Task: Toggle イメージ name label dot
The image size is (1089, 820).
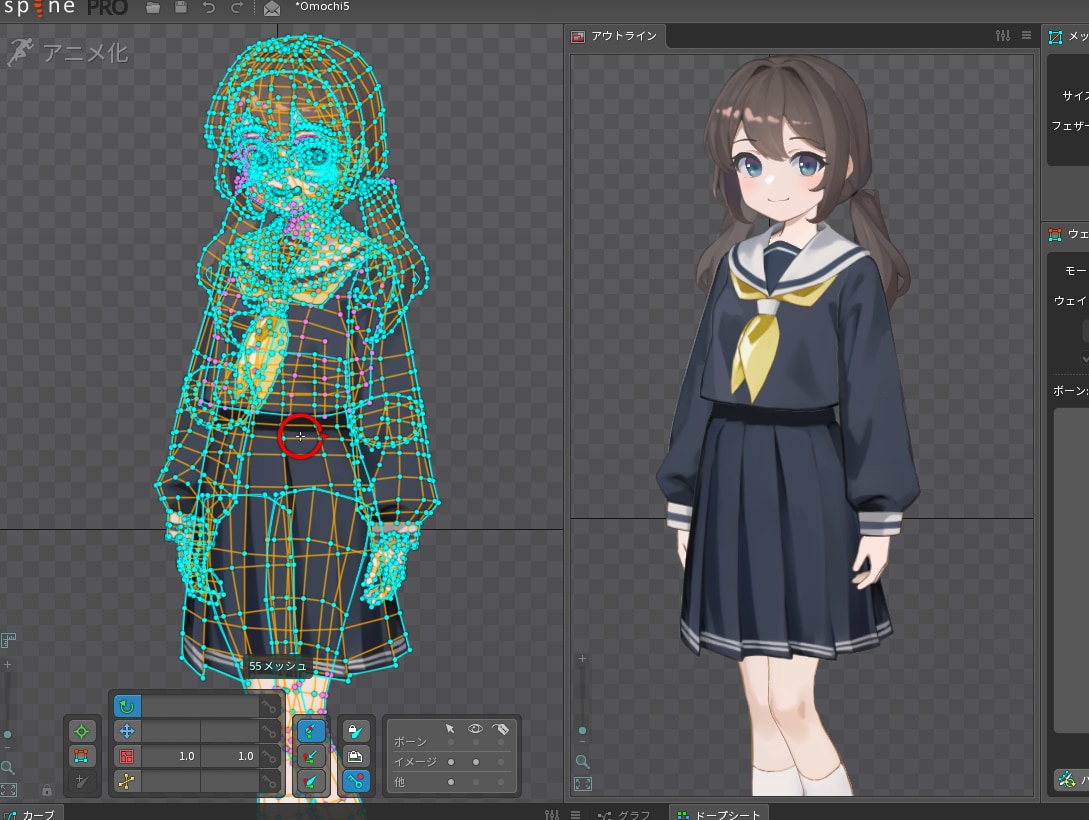Action: click(501, 762)
